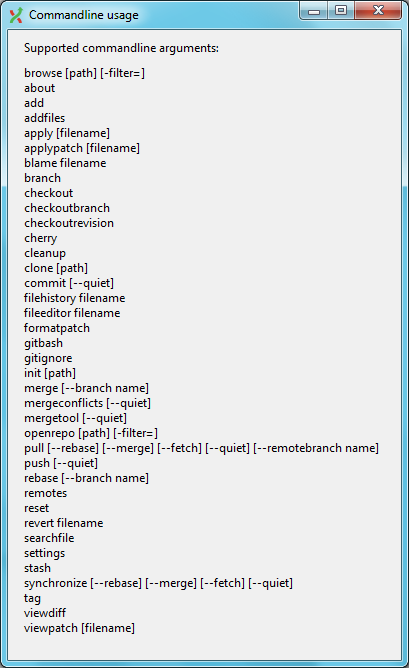
Task: Select the 'checkoutrevision' argument line
Action: tap(69, 223)
